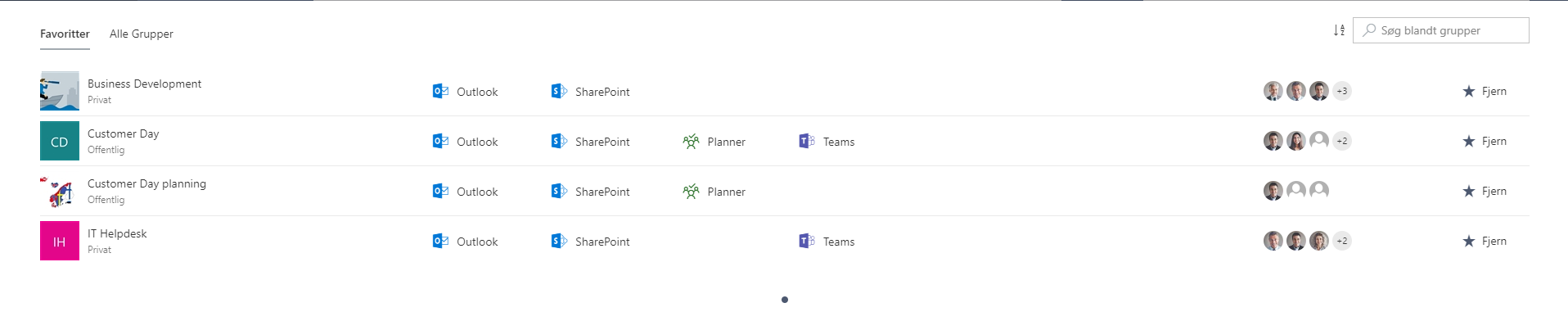Viewport: 1568px width, 330px height.
Task: Open Planner icon for Customer Day
Action: [x=692, y=141]
